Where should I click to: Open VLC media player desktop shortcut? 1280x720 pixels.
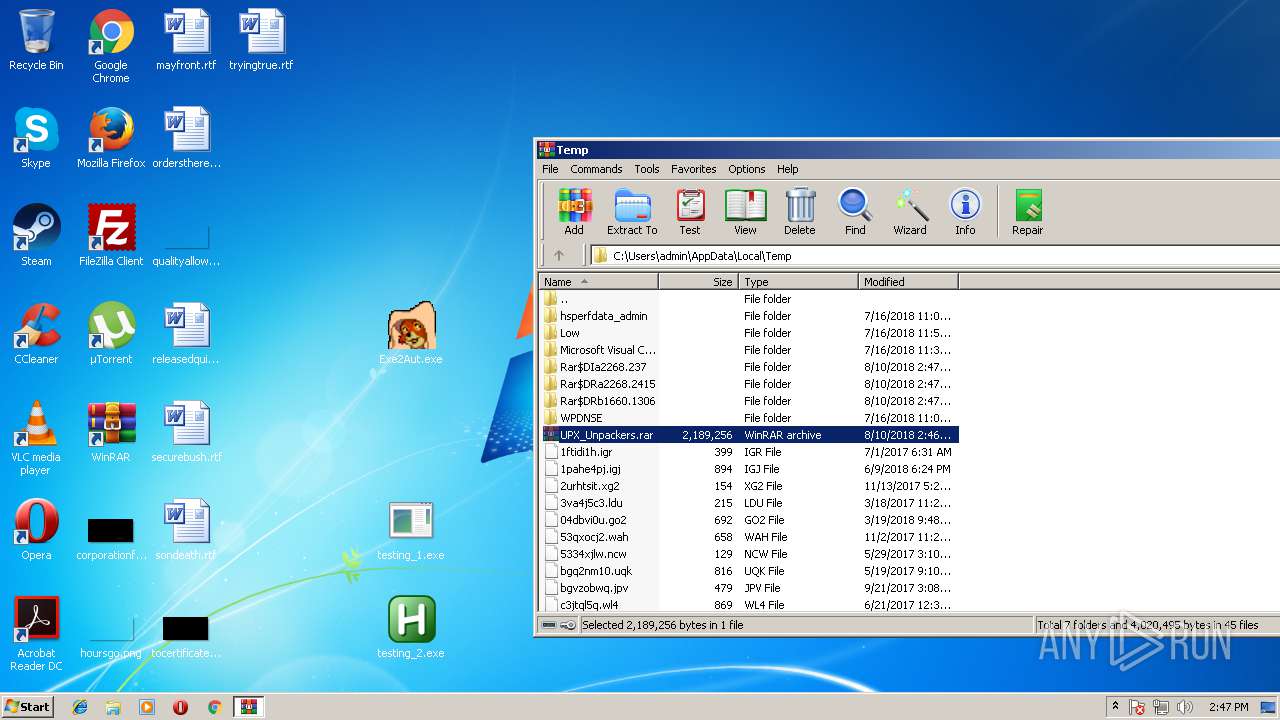(x=36, y=438)
